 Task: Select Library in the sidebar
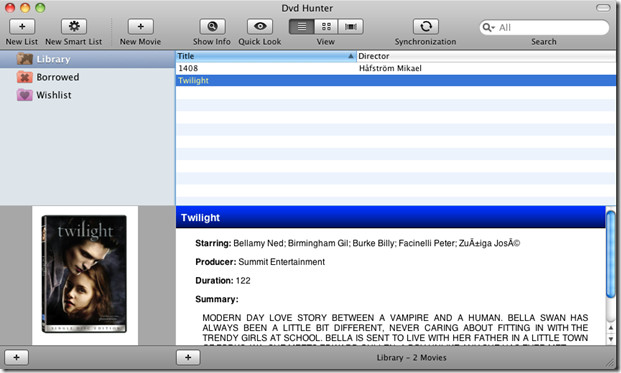tap(87, 59)
